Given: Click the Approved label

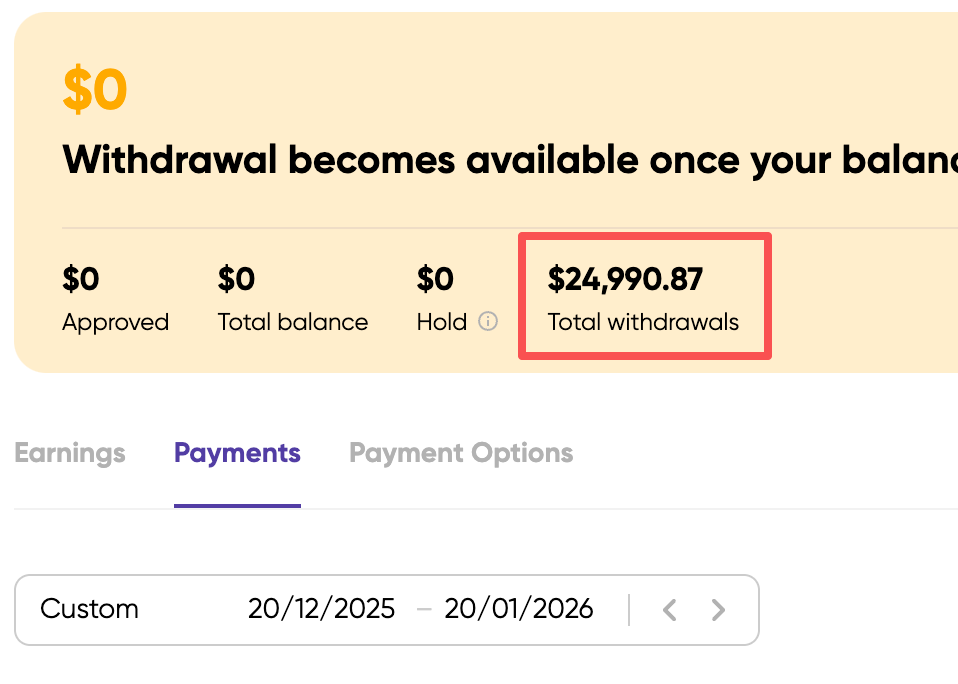Looking at the screenshot, I should [115, 322].
